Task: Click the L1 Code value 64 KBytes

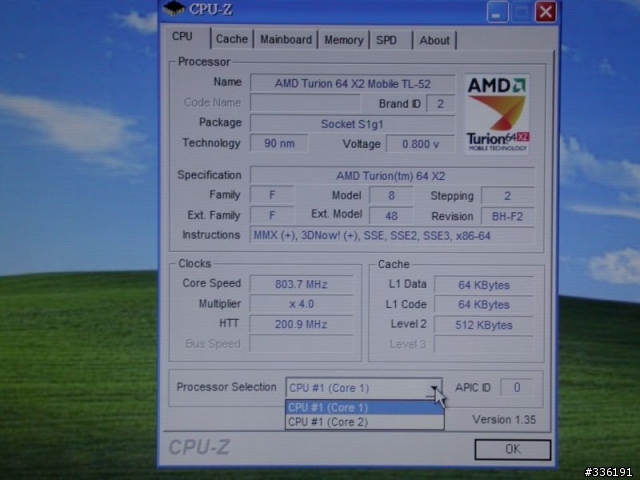Action: (x=484, y=305)
